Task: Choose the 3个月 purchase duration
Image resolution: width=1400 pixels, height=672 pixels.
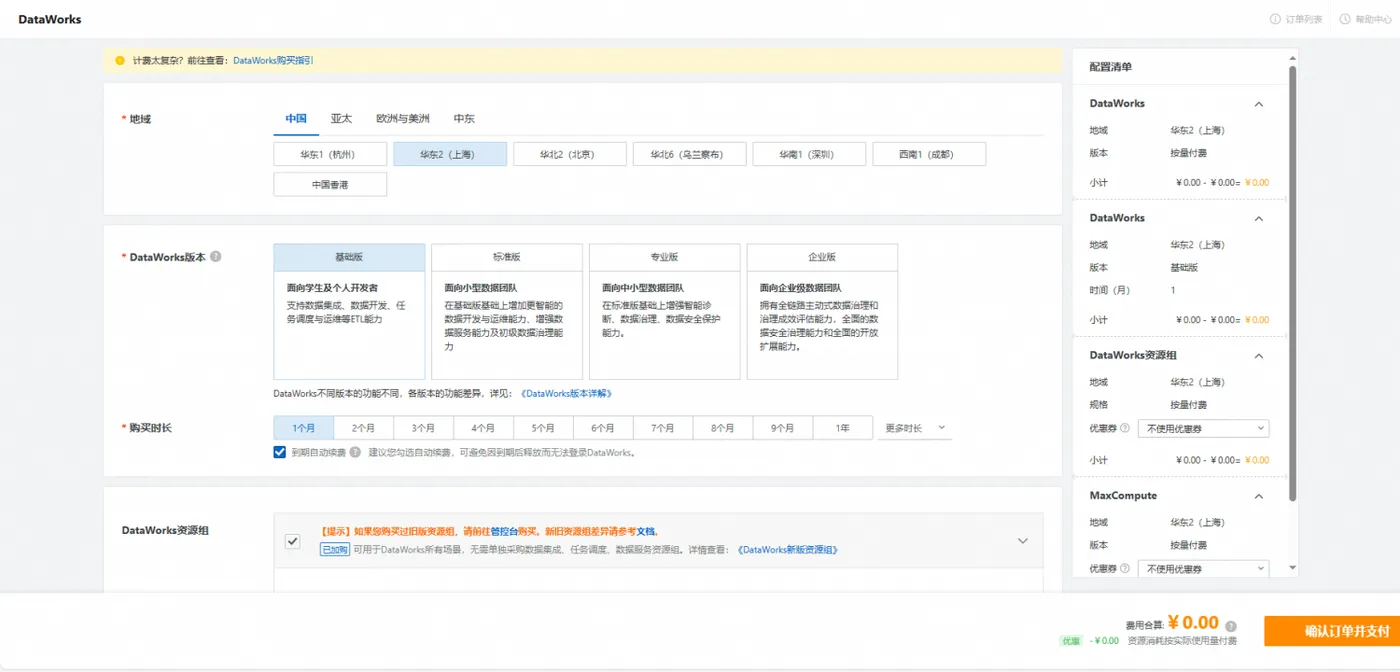Action: (x=424, y=428)
